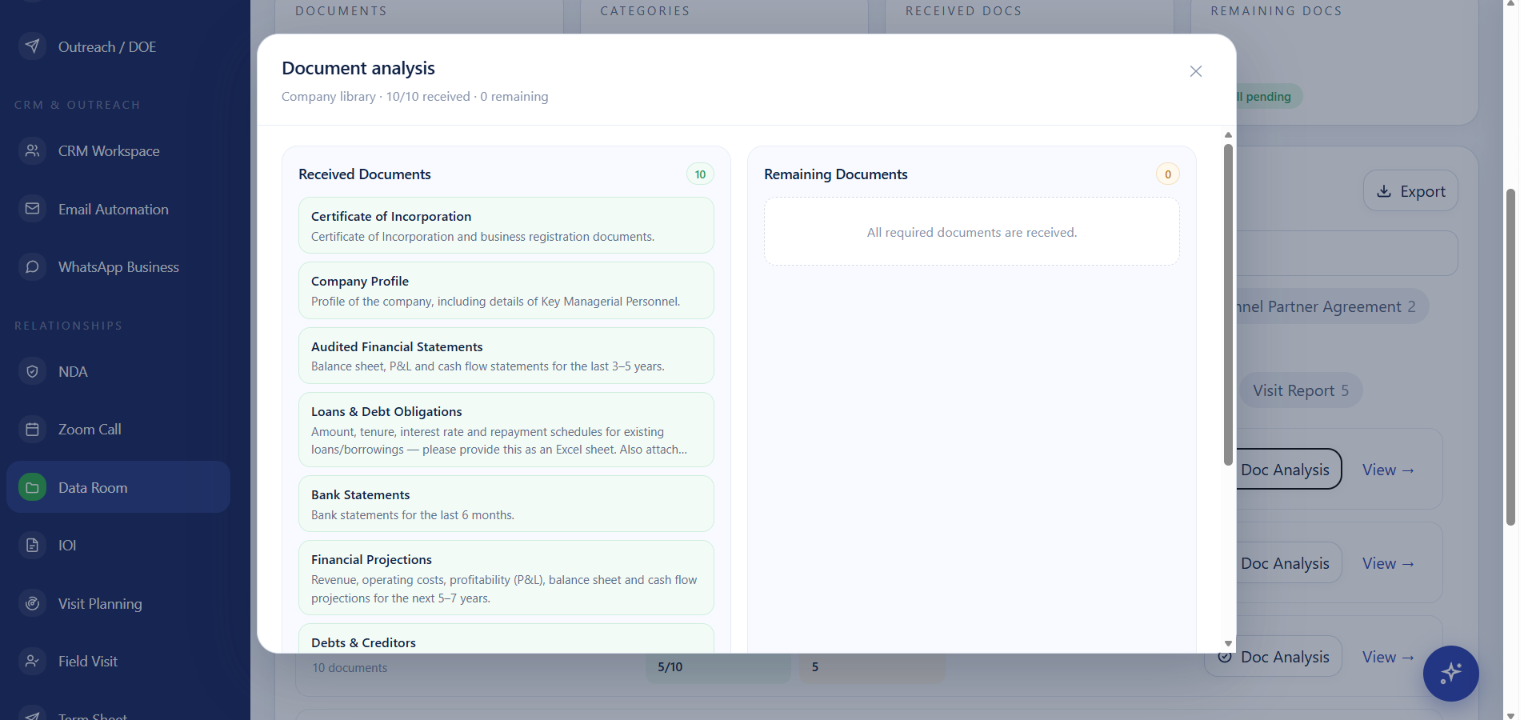
Task: Click the third Doc Analysis button with check icon
Action: [1273, 656]
